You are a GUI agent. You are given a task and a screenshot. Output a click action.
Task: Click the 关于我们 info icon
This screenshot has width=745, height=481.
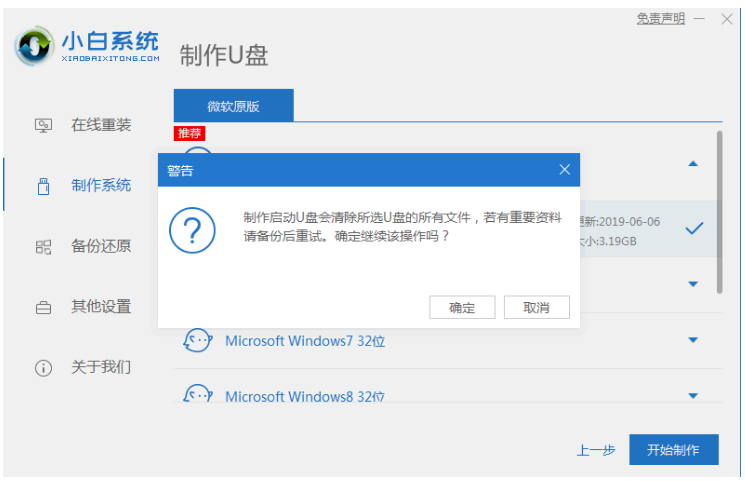click(43, 368)
